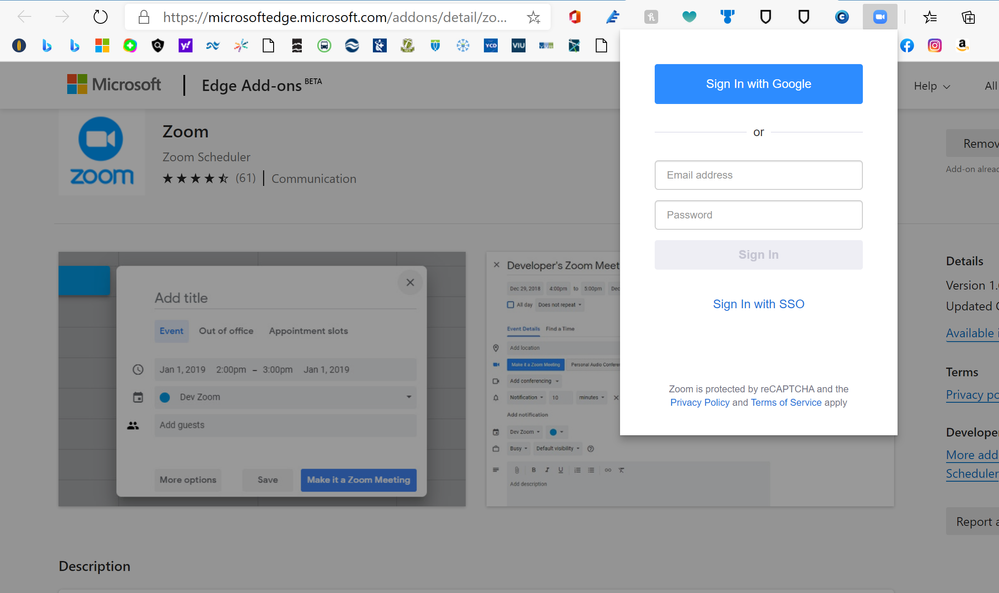The height and width of the screenshot is (593, 999).
Task: Click the blue medal rewards extension icon
Action: pyautogui.click(x=727, y=17)
